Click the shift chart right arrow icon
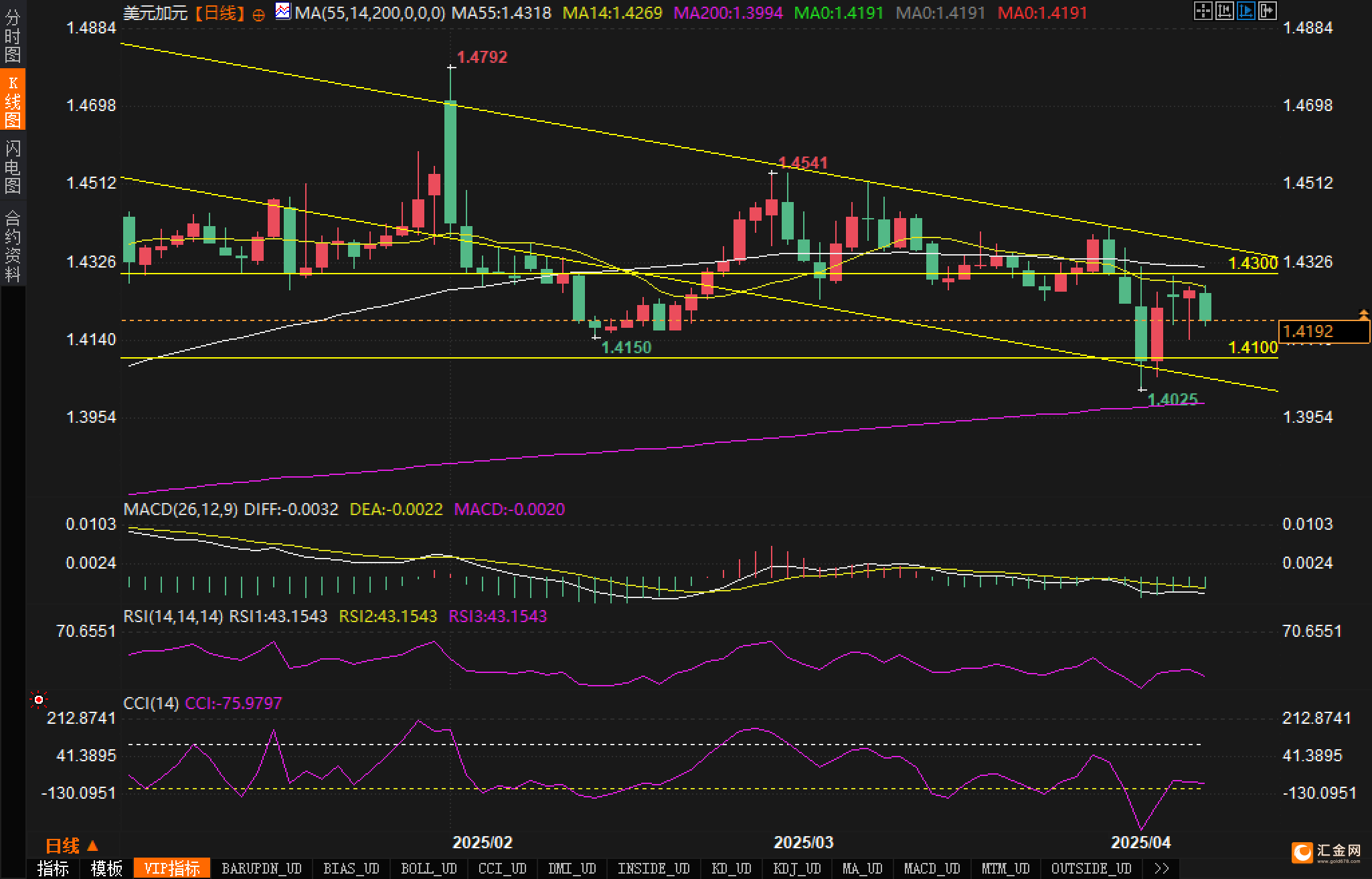1372x879 pixels. coord(1268,11)
